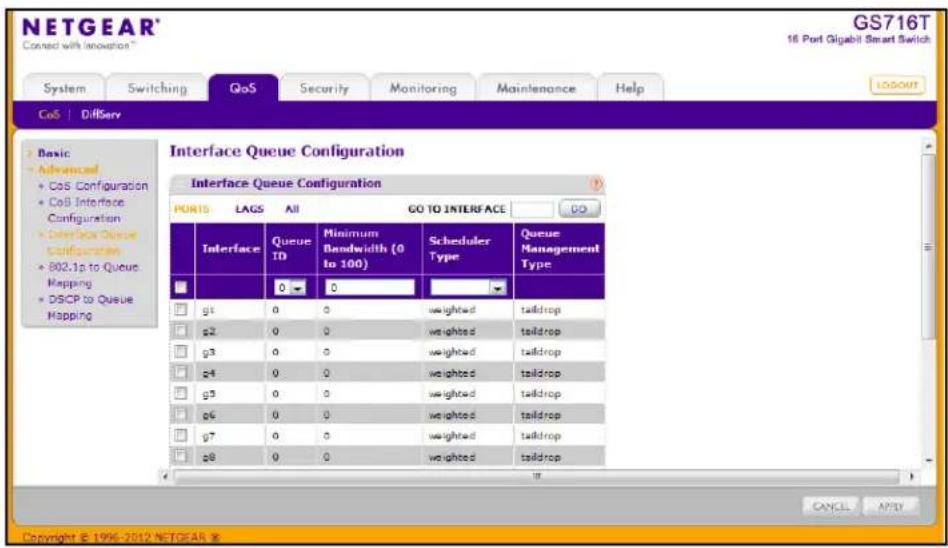Screen dimensions: 948x548
Task: Click the LOGOUT button
Action: 897,85
